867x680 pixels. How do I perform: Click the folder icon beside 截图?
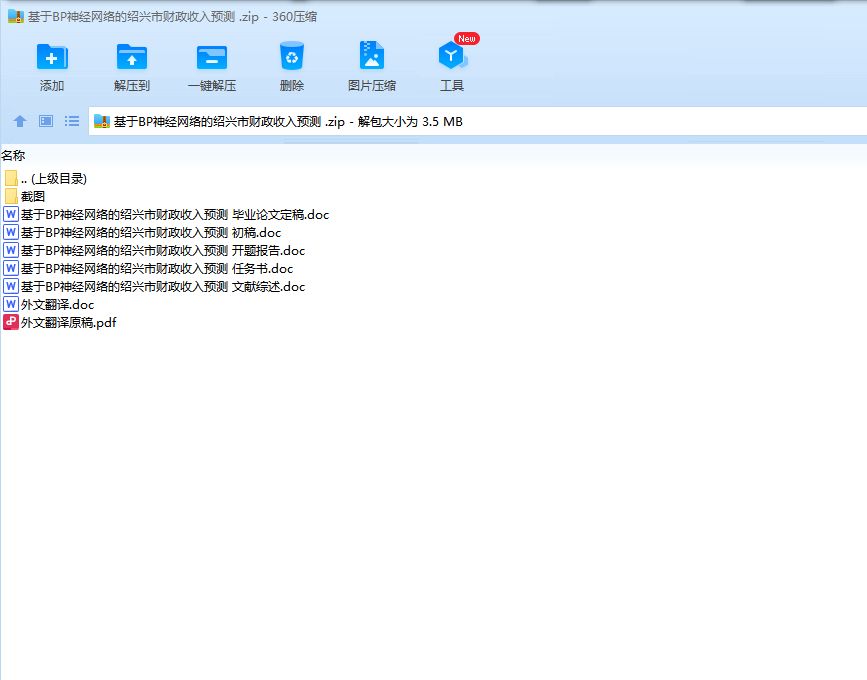pos(11,196)
